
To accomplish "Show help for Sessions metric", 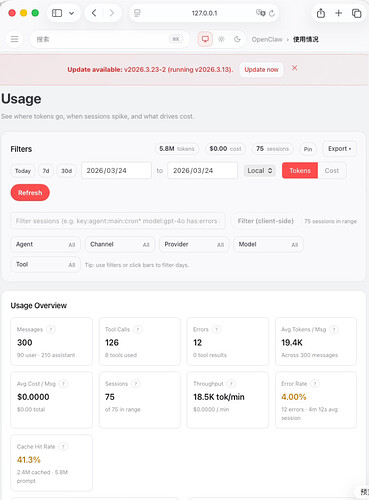I will (136, 384).
